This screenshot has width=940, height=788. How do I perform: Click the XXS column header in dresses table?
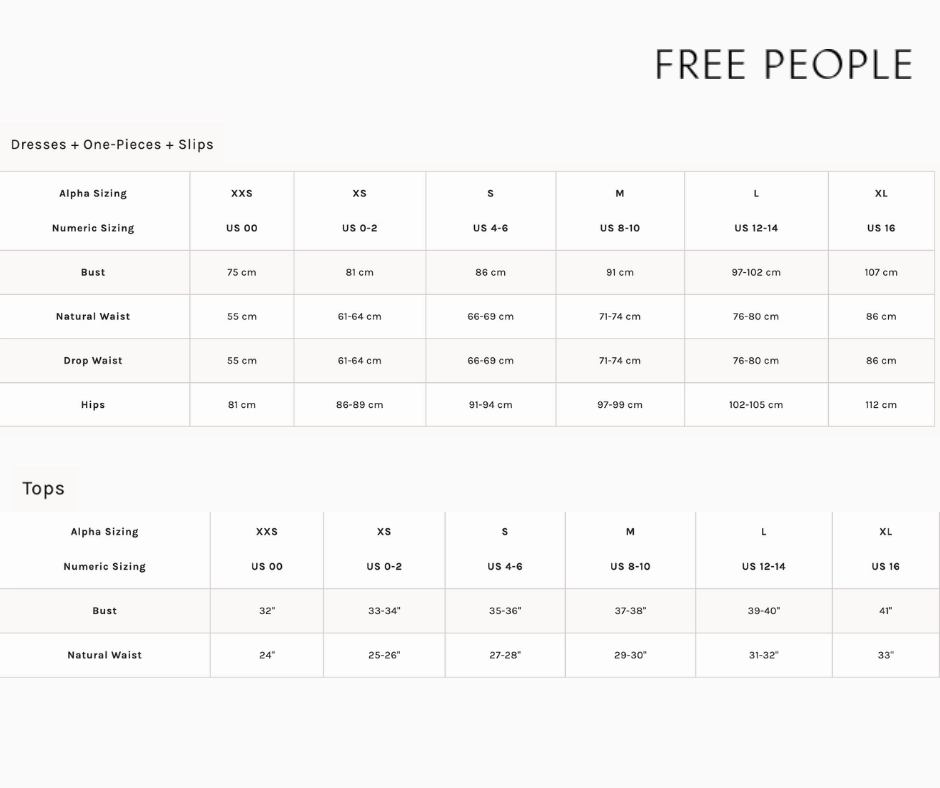[242, 193]
